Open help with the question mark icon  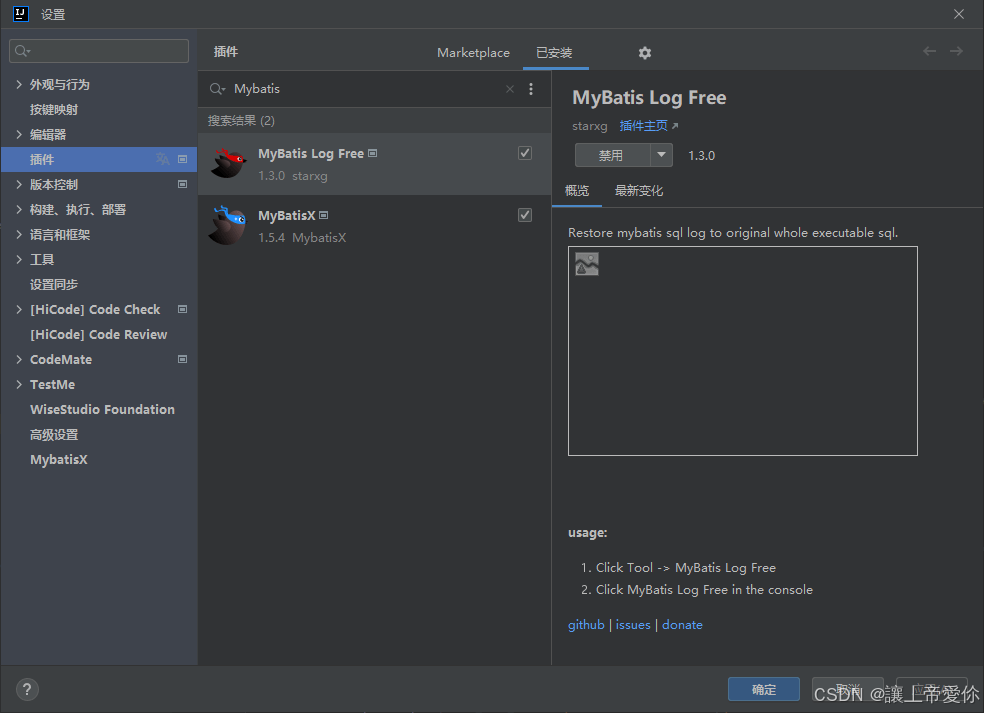pyautogui.click(x=27, y=690)
